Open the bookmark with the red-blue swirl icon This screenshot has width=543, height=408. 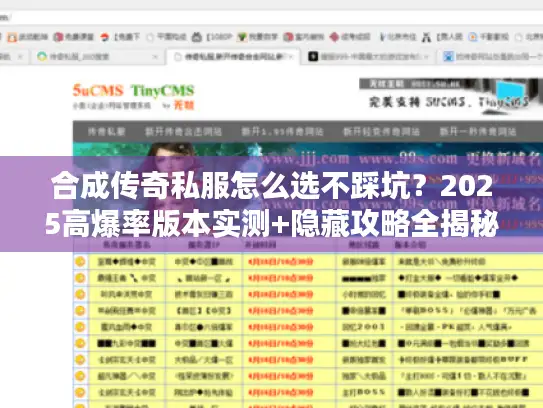click(120, 37)
